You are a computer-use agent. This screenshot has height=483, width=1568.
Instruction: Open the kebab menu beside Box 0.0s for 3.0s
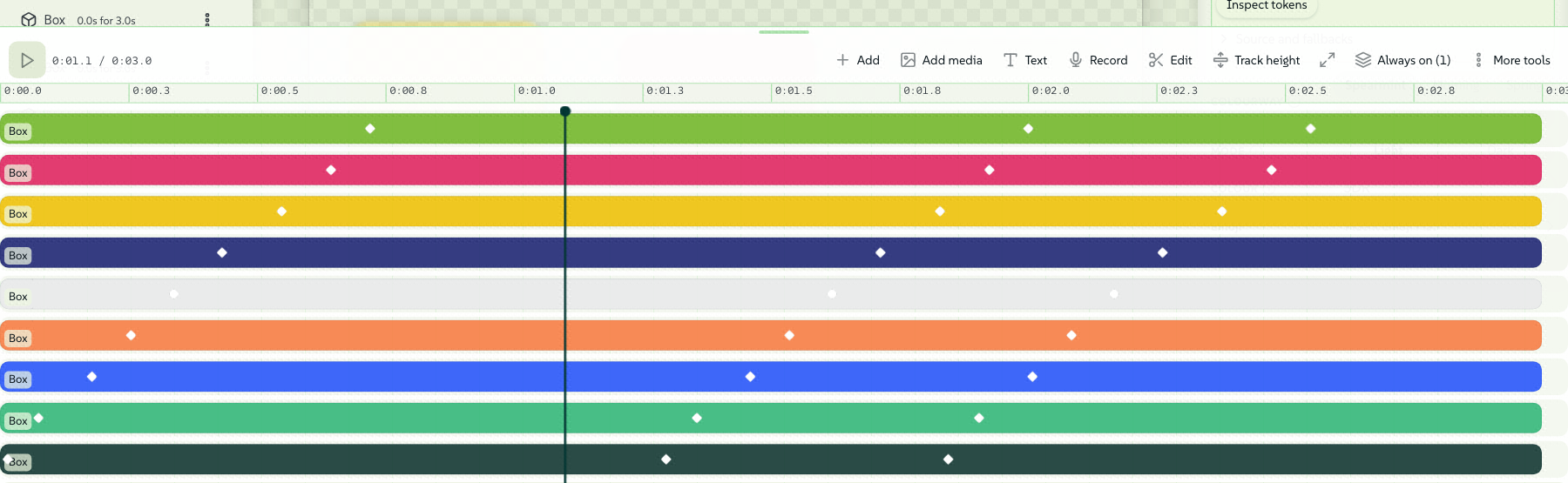(207, 19)
